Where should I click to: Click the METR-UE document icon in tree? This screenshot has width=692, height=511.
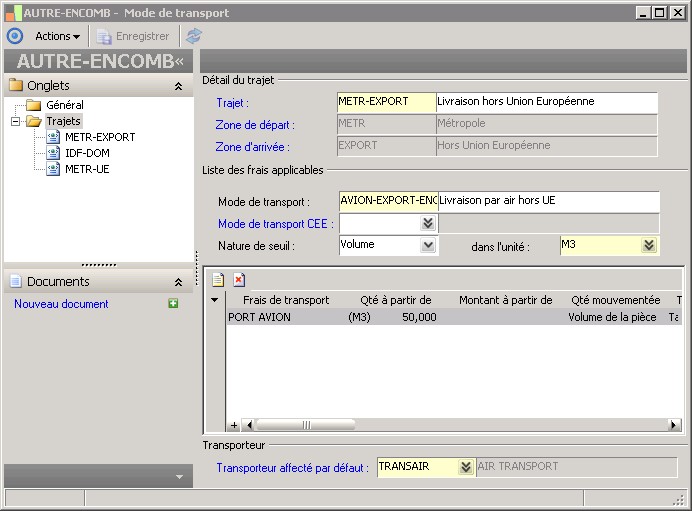(53, 169)
